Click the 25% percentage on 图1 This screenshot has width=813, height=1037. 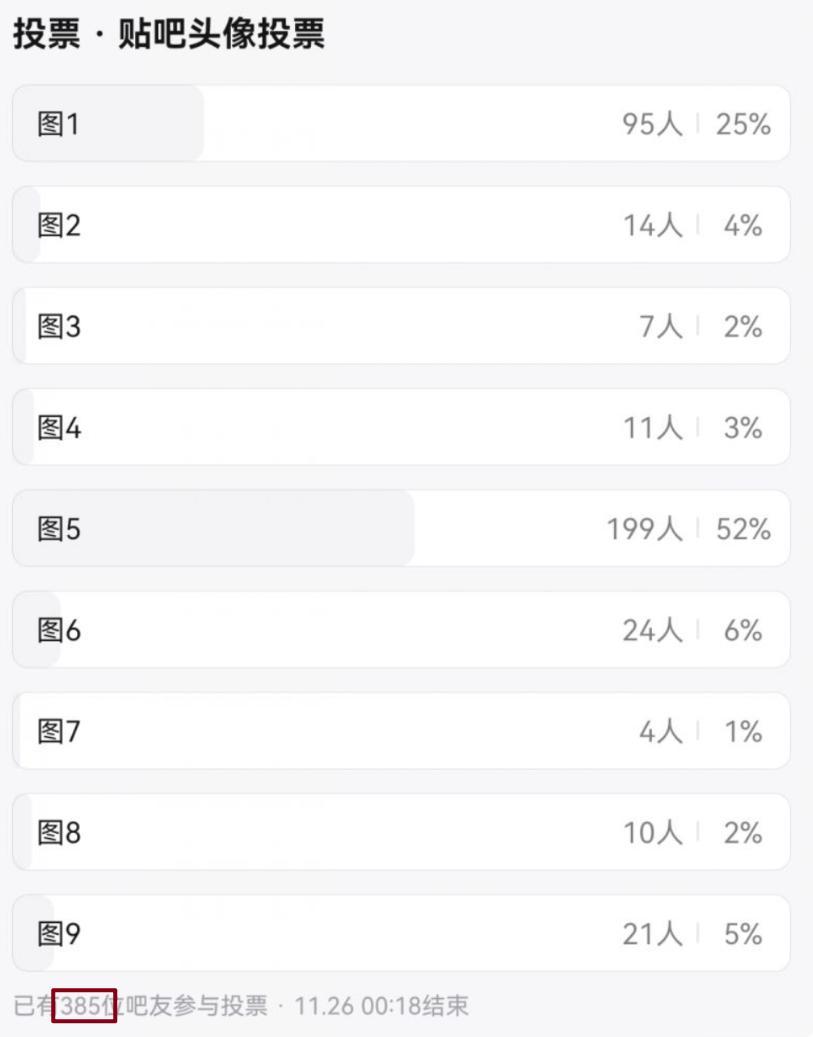[743, 124]
